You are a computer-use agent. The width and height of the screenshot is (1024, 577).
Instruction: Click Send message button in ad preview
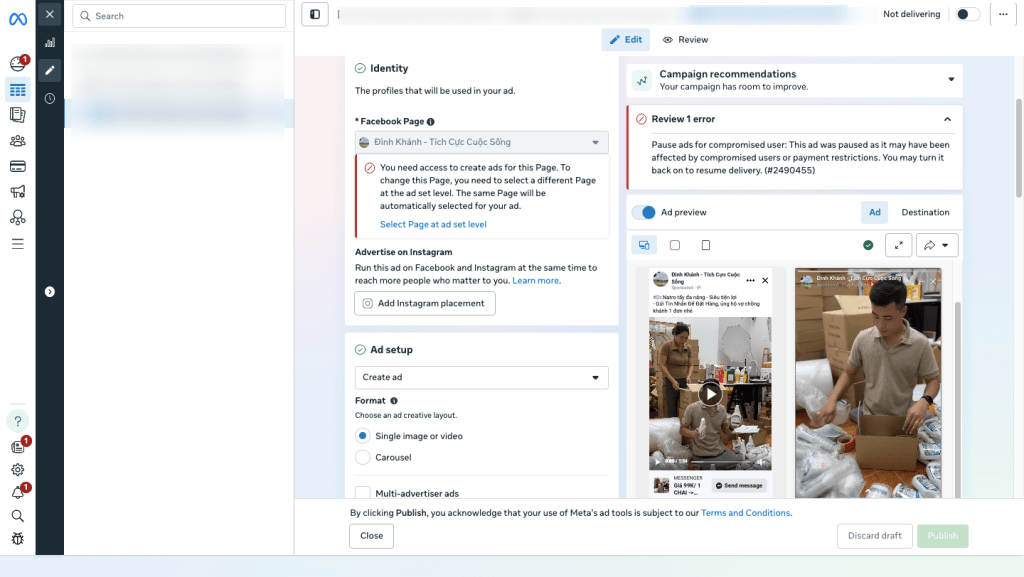click(x=739, y=486)
